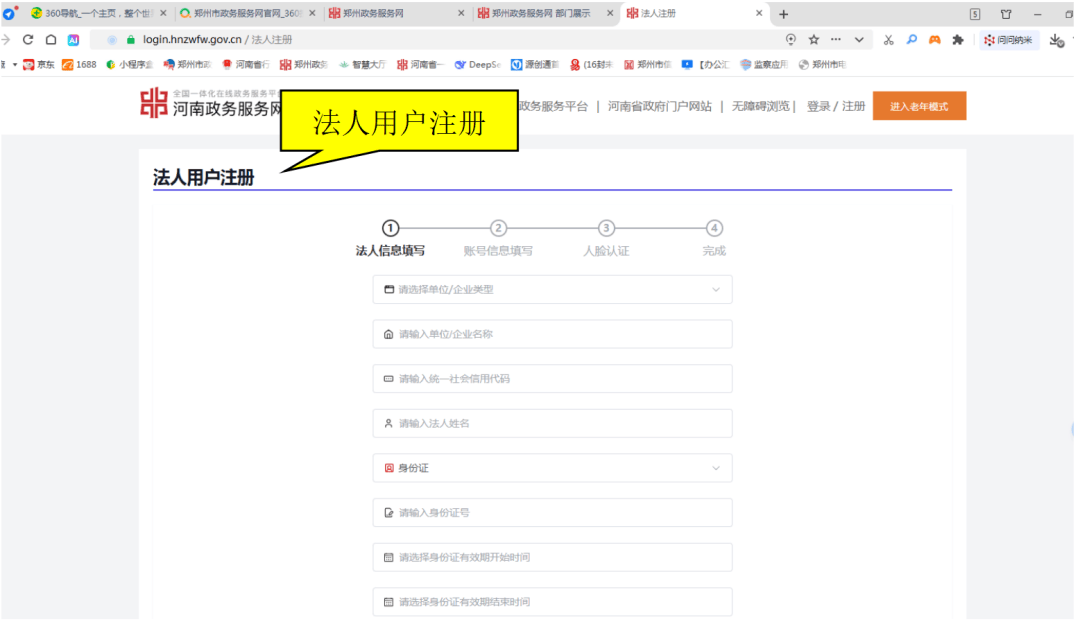Switch to the 郑州政务服务网 部门展示 tab
The image size is (1080, 624).
(x=539, y=14)
